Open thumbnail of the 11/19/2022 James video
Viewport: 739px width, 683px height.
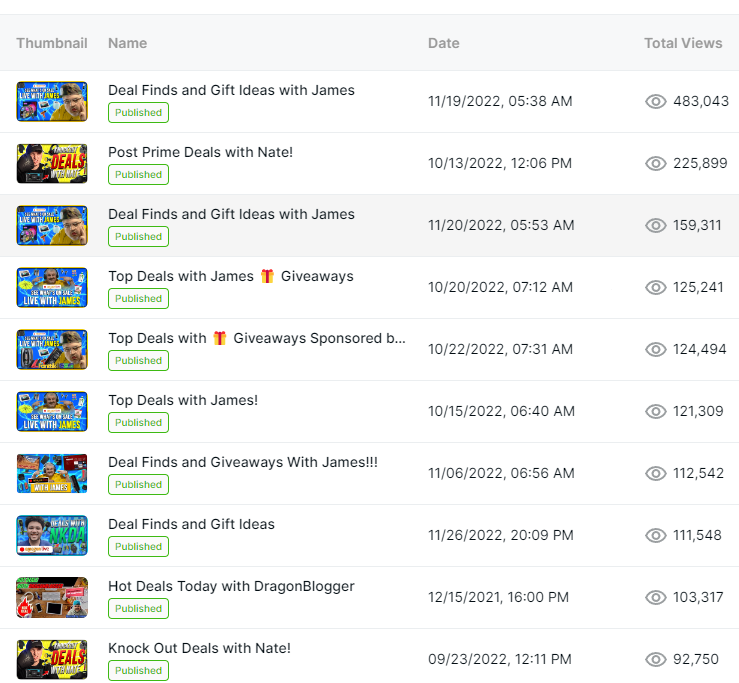pos(52,102)
